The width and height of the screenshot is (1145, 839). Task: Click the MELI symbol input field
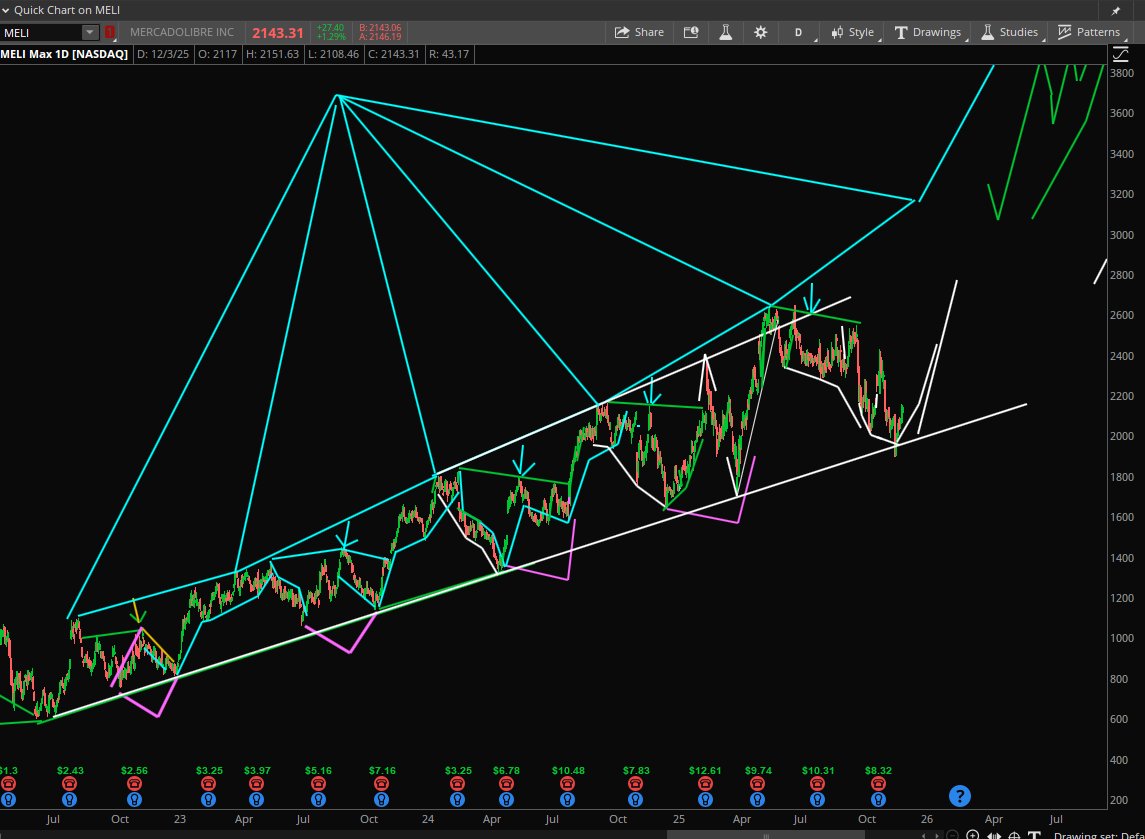[x=40, y=32]
